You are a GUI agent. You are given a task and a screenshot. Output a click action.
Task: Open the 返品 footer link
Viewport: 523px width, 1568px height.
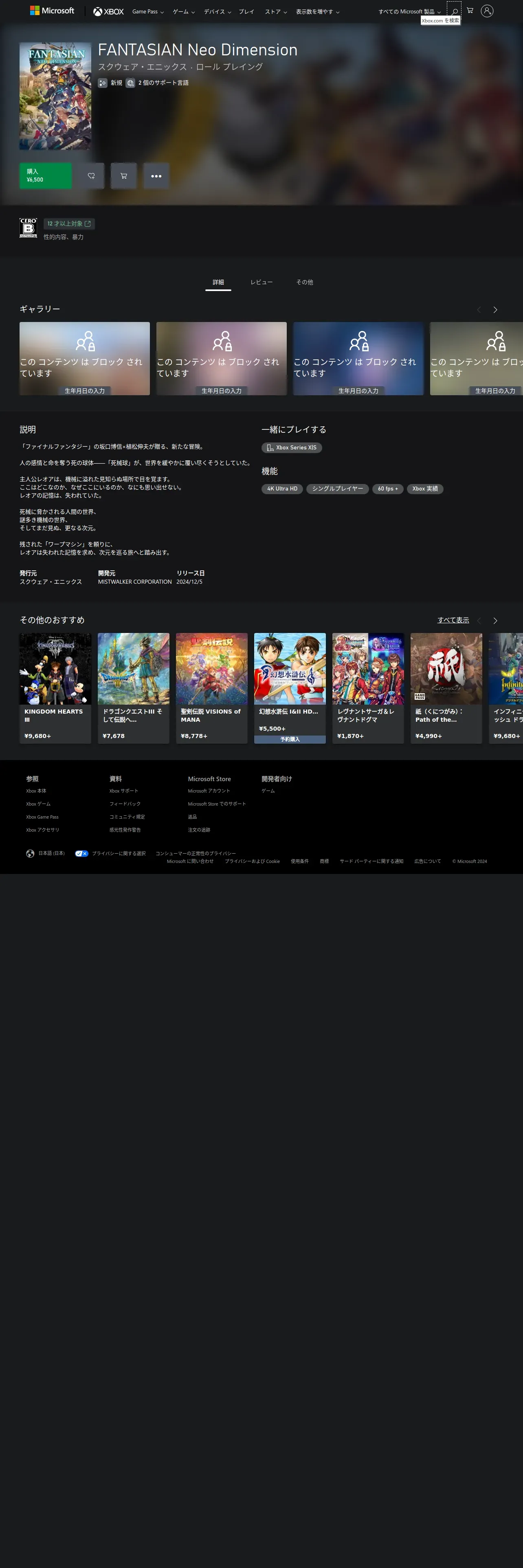(x=192, y=817)
